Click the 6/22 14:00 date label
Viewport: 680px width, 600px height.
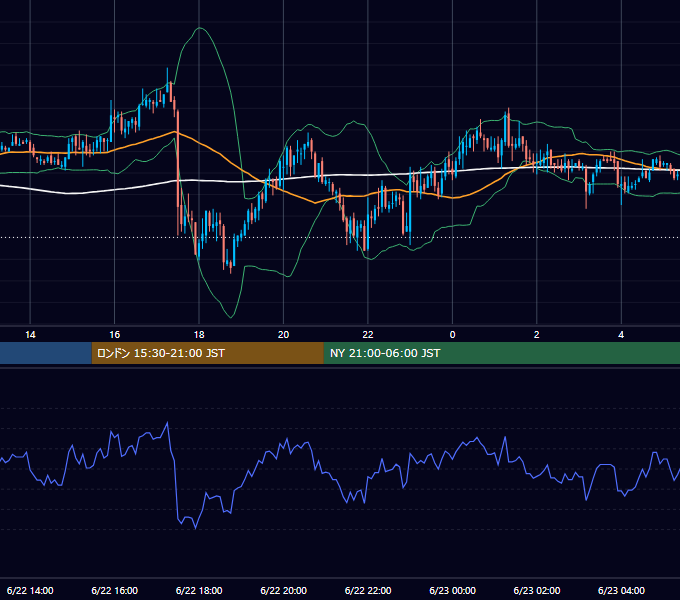pyautogui.click(x=30, y=590)
